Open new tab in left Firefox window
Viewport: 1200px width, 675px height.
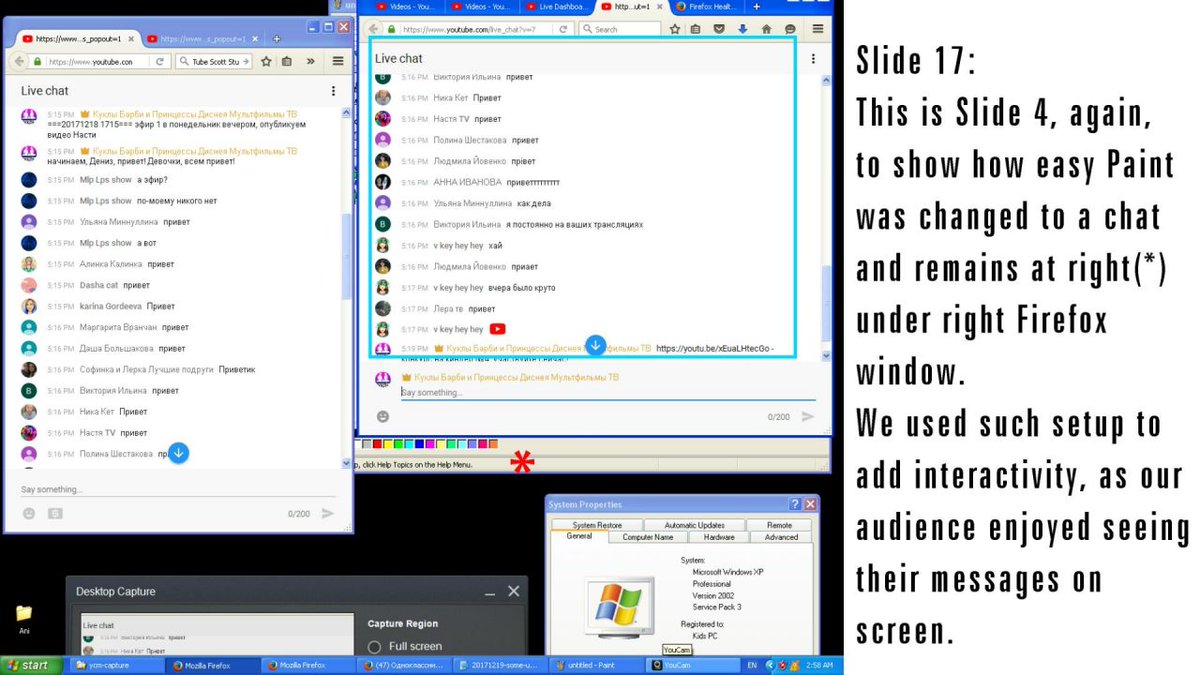(277, 39)
